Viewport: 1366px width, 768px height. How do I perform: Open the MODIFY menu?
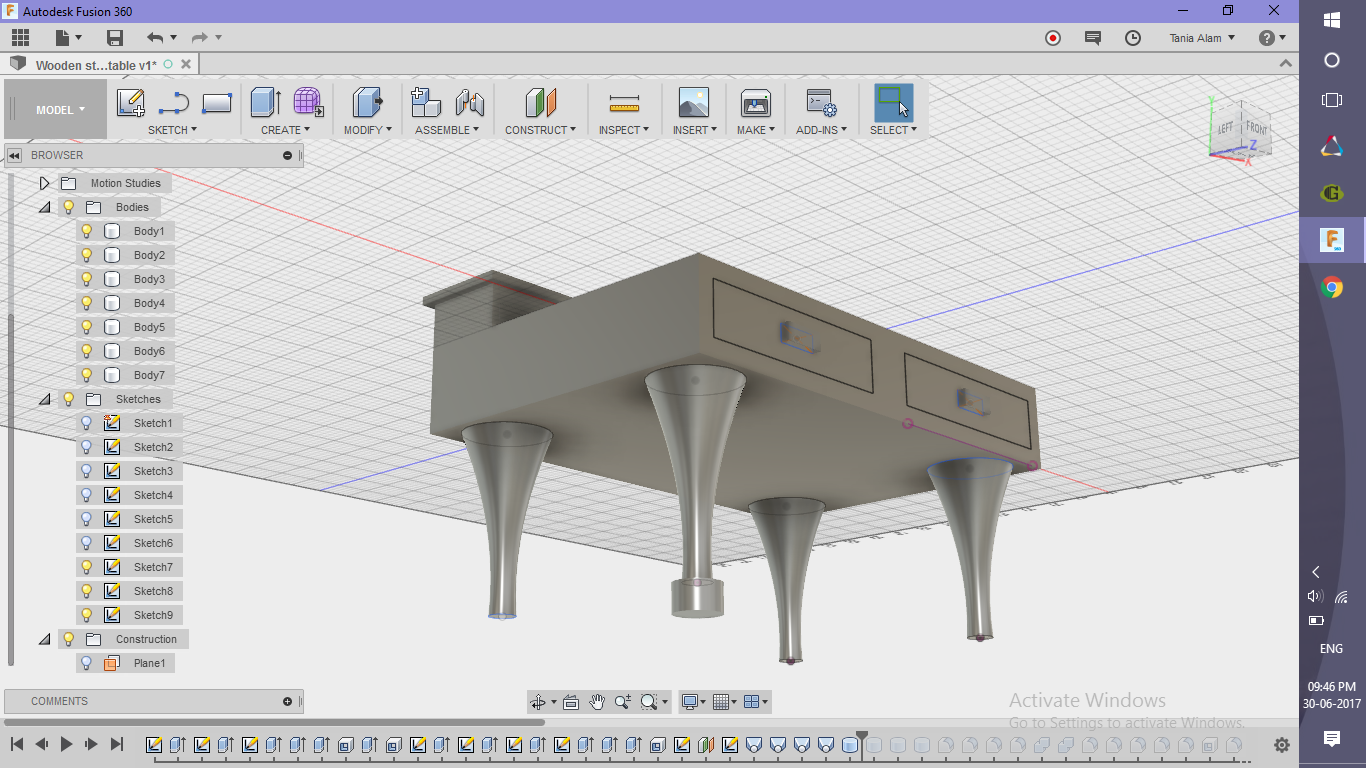(368, 130)
